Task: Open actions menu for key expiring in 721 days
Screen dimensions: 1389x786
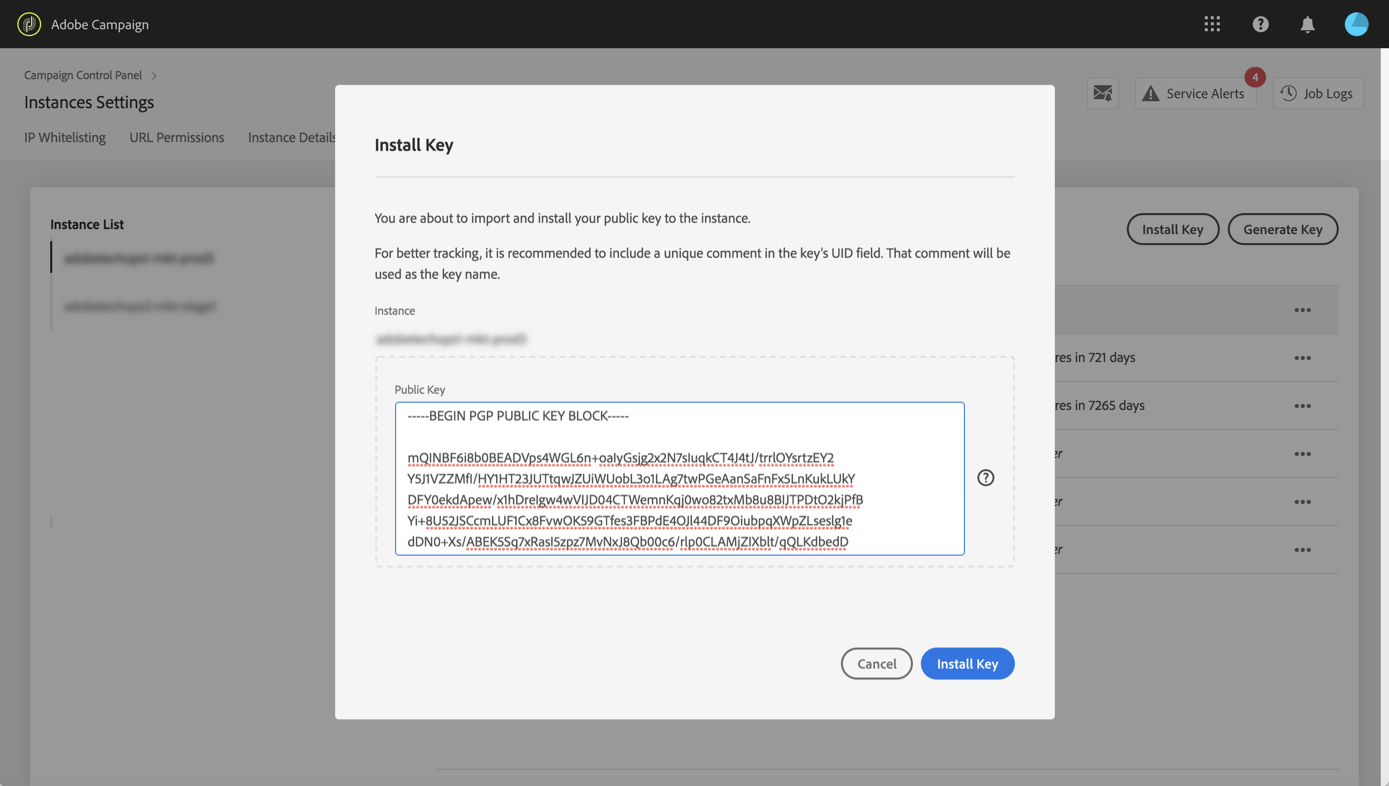Action: tap(1303, 357)
